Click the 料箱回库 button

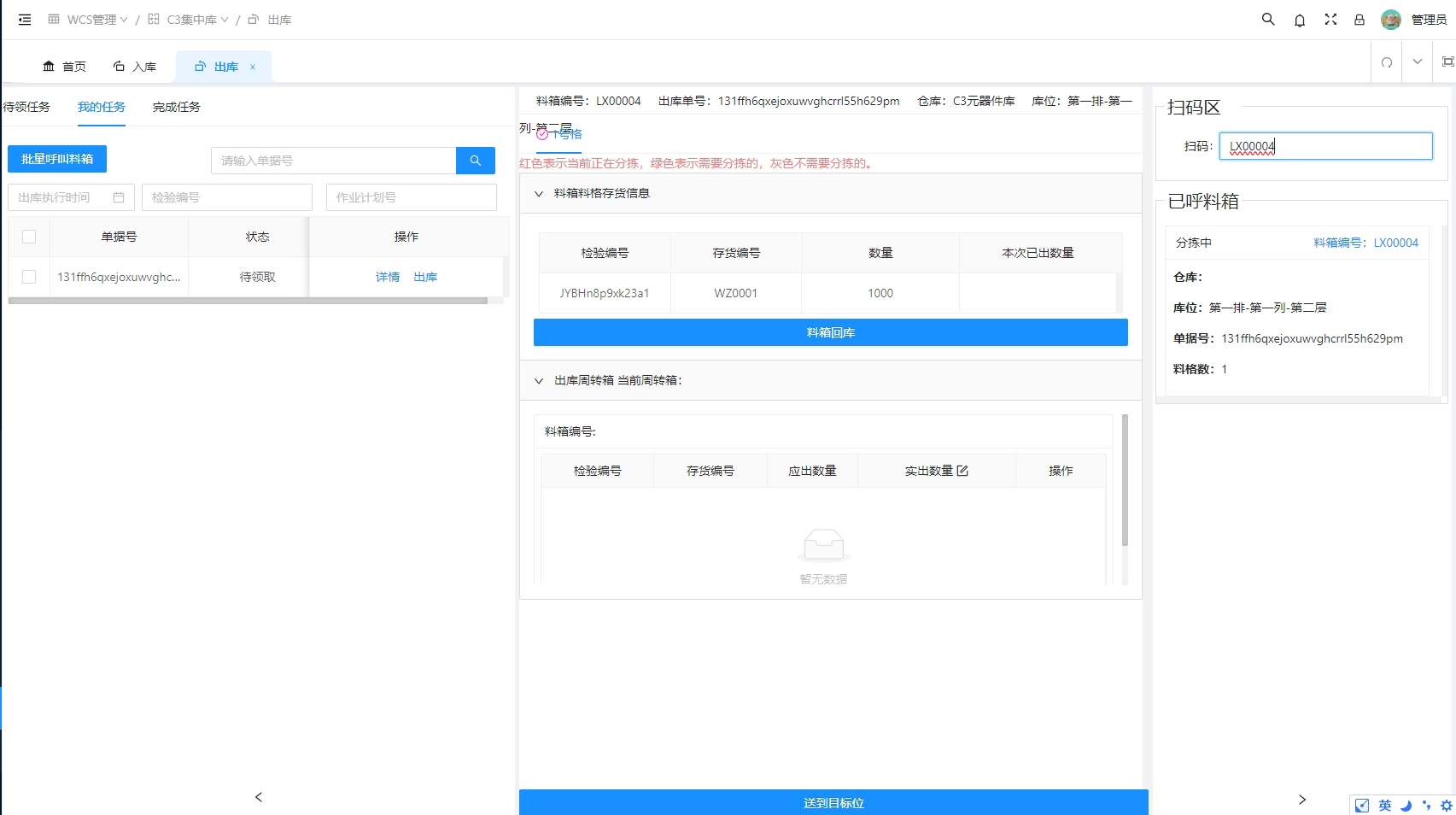(x=831, y=332)
